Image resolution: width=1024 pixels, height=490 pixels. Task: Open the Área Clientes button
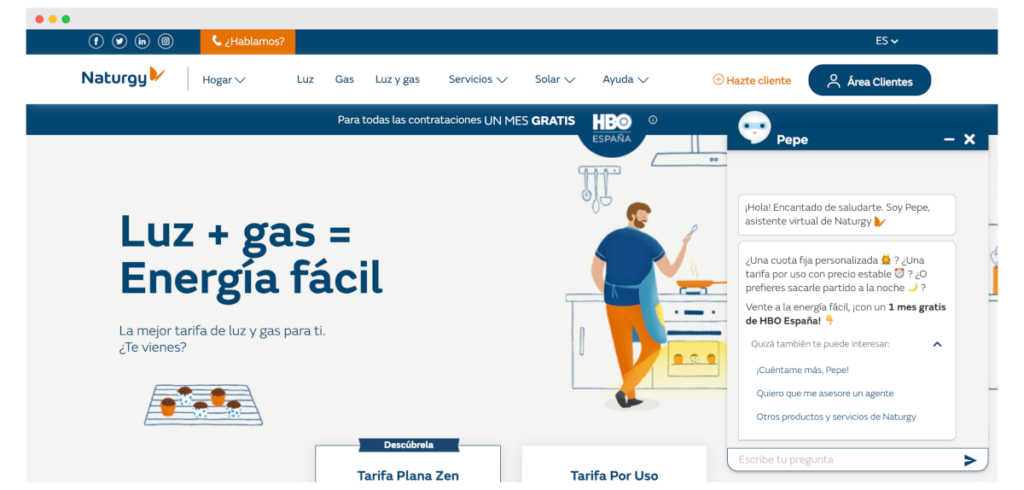(869, 80)
